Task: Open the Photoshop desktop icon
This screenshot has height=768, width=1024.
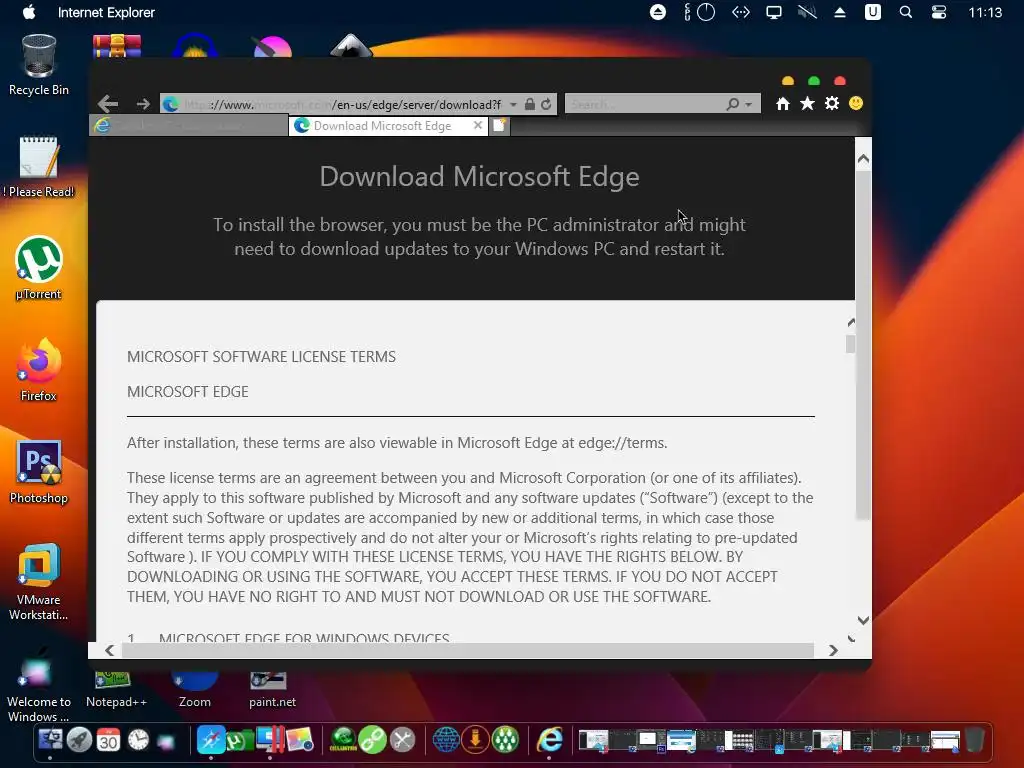Action: 39,472
